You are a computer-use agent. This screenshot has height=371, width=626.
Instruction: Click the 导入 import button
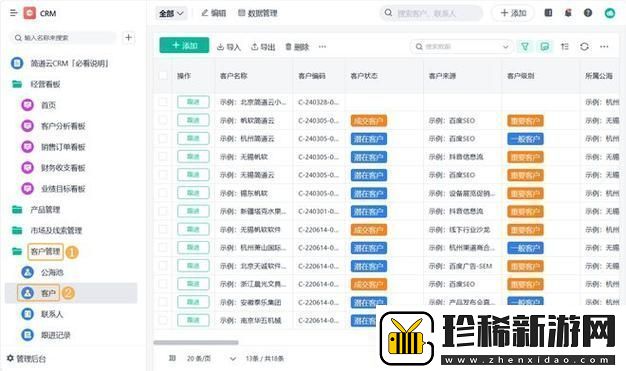229,47
